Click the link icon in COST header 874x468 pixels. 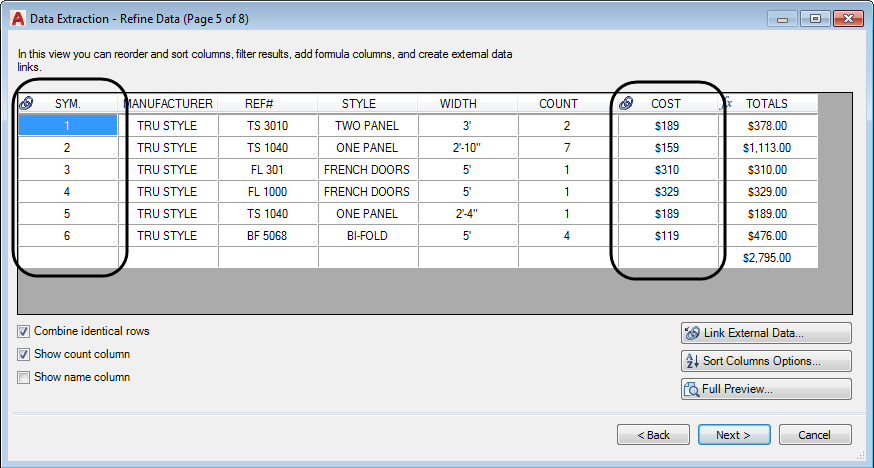click(626, 103)
